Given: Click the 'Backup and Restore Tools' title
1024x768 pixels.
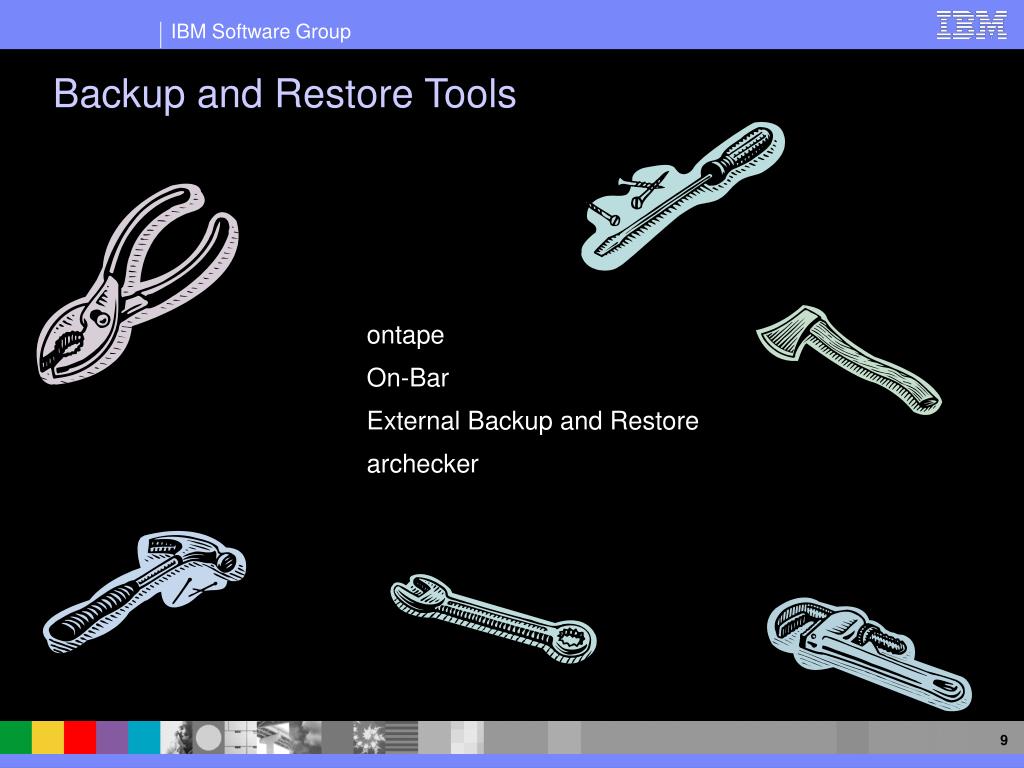Looking at the screenshot, I should pyautogui.click(x=285, y=93).
